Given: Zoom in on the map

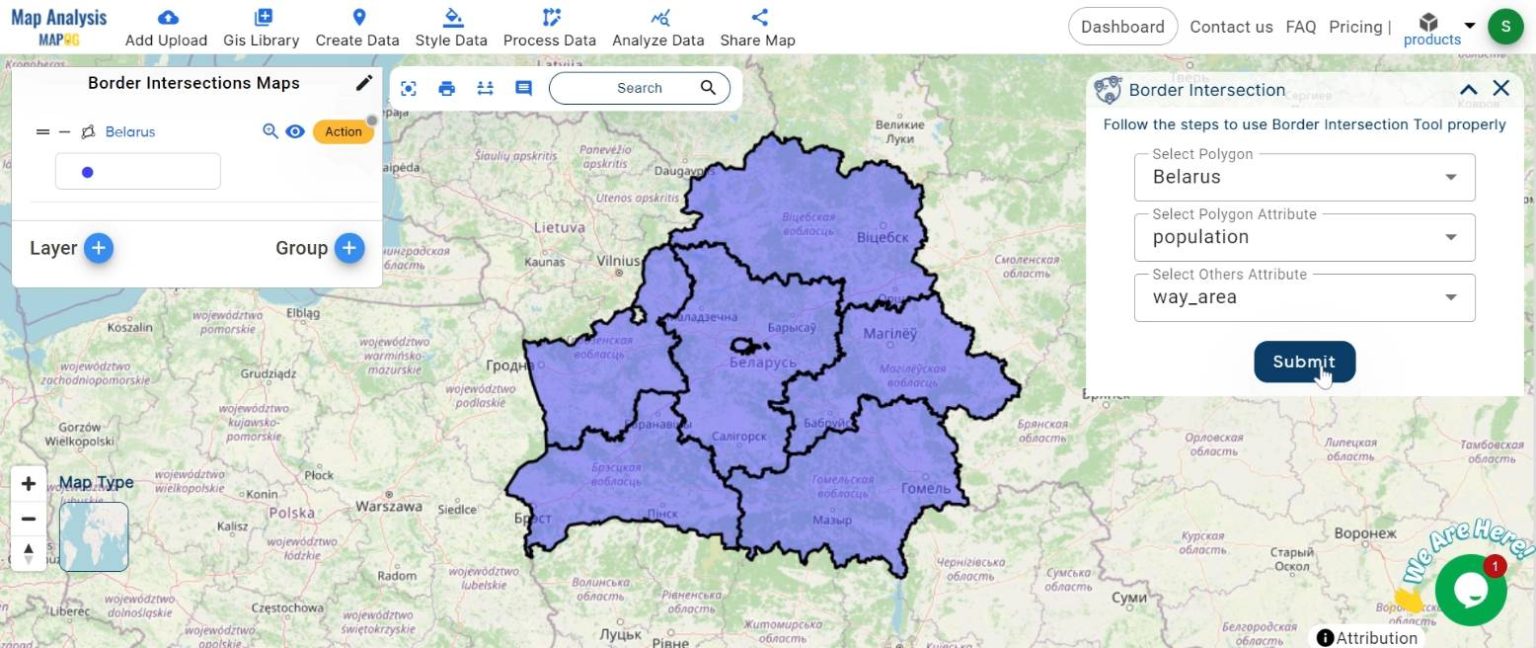Looking at the screenshot, I should pyautogui.click(x=28, y=484).
